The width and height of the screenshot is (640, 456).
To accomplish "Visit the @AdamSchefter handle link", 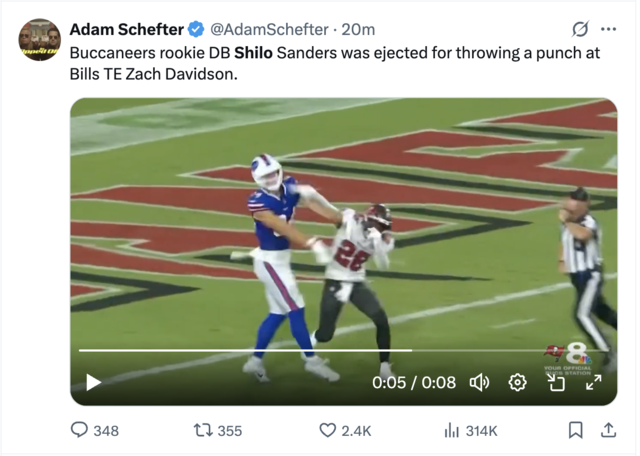I will coord(269,29).
